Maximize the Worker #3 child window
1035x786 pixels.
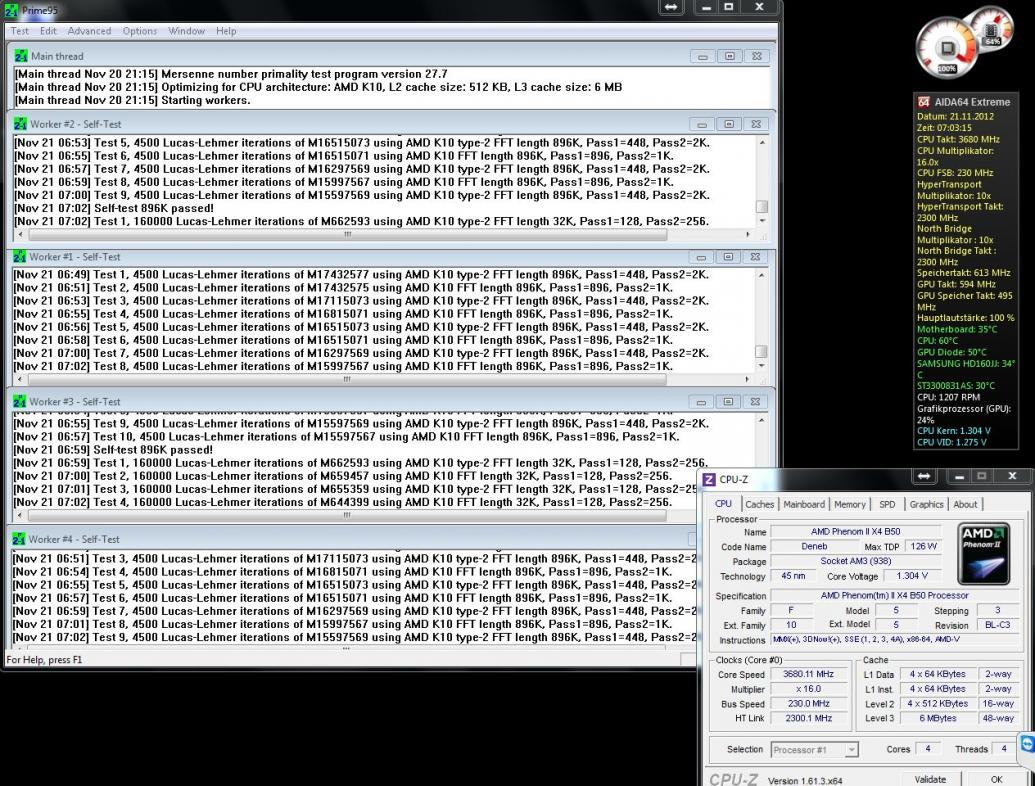click(x=728, y=401)
